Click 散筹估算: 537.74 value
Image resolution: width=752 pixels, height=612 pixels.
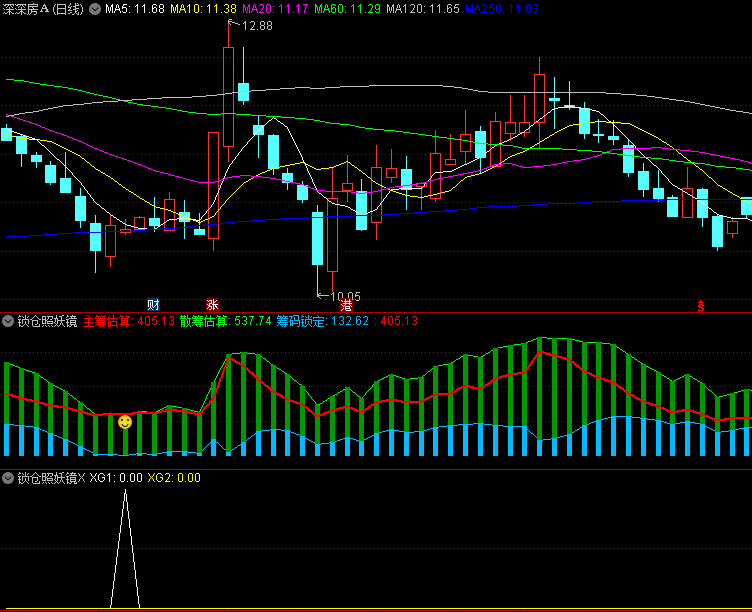point(225,321)
